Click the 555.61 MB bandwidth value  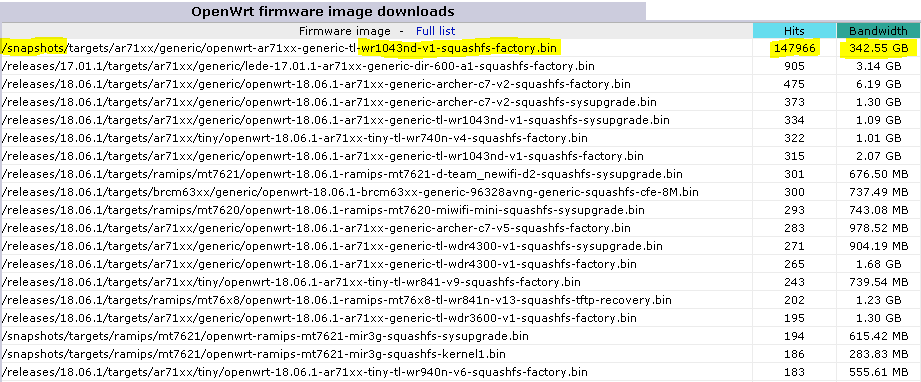(879, 372)
